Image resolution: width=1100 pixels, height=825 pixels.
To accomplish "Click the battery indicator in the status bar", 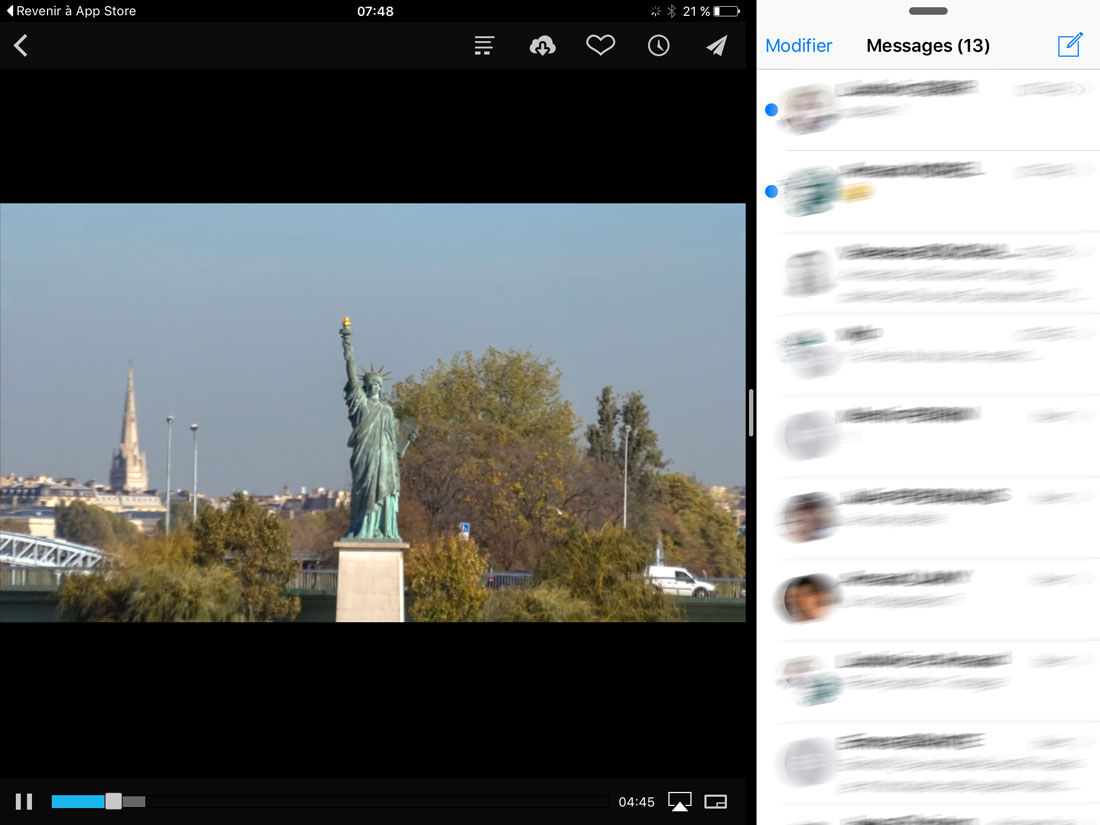I will [727, 11].
